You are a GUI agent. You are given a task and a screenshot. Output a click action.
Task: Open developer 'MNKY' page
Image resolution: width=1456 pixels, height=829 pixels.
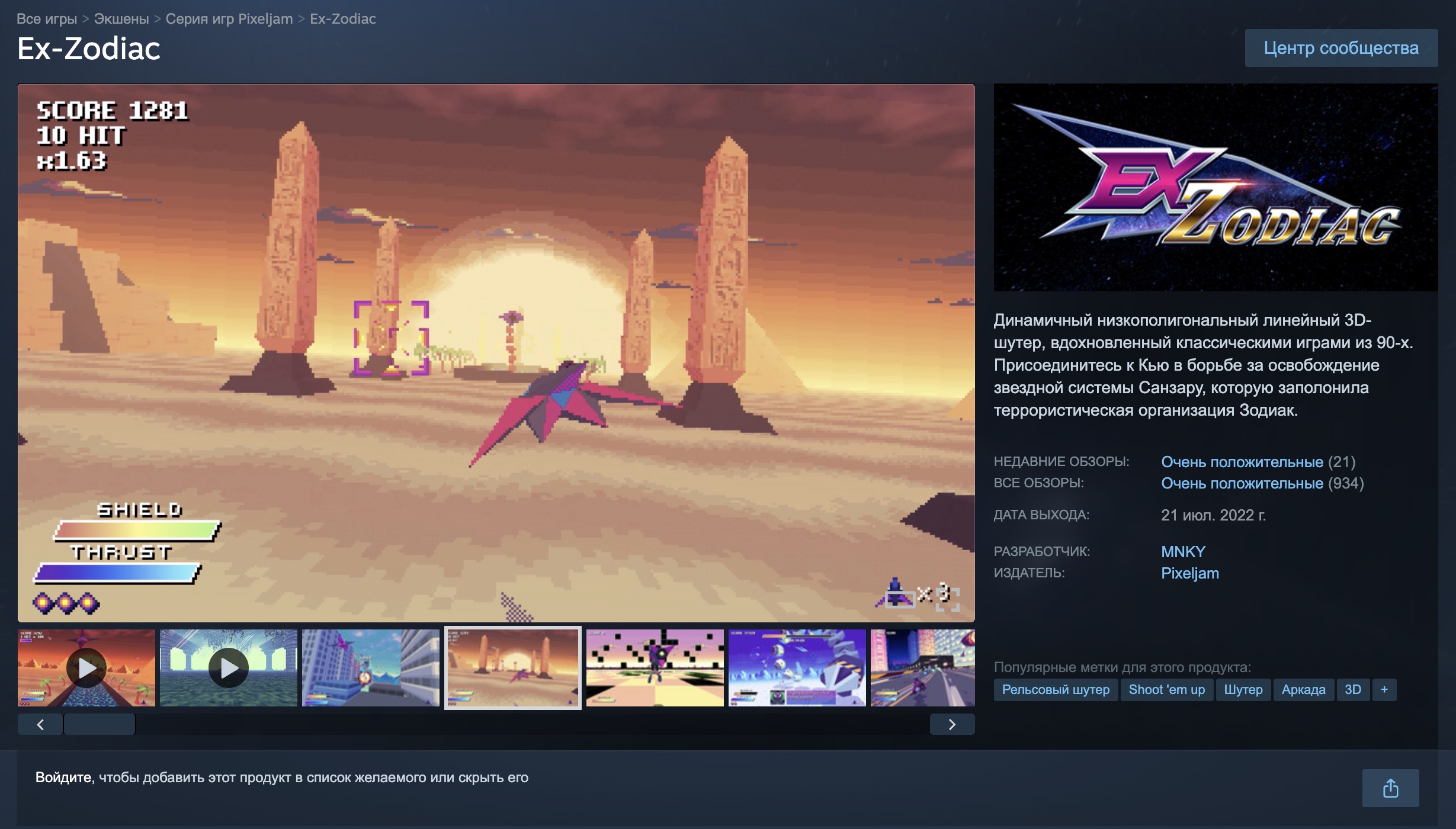(x=1183, y=552)
